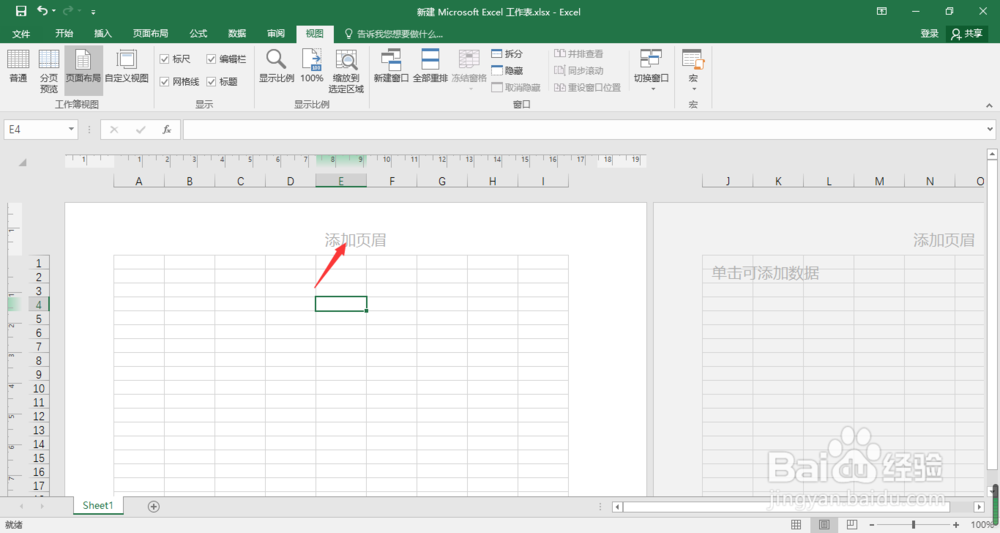
Task: Click Select All corner triangle
Action: 22,163
